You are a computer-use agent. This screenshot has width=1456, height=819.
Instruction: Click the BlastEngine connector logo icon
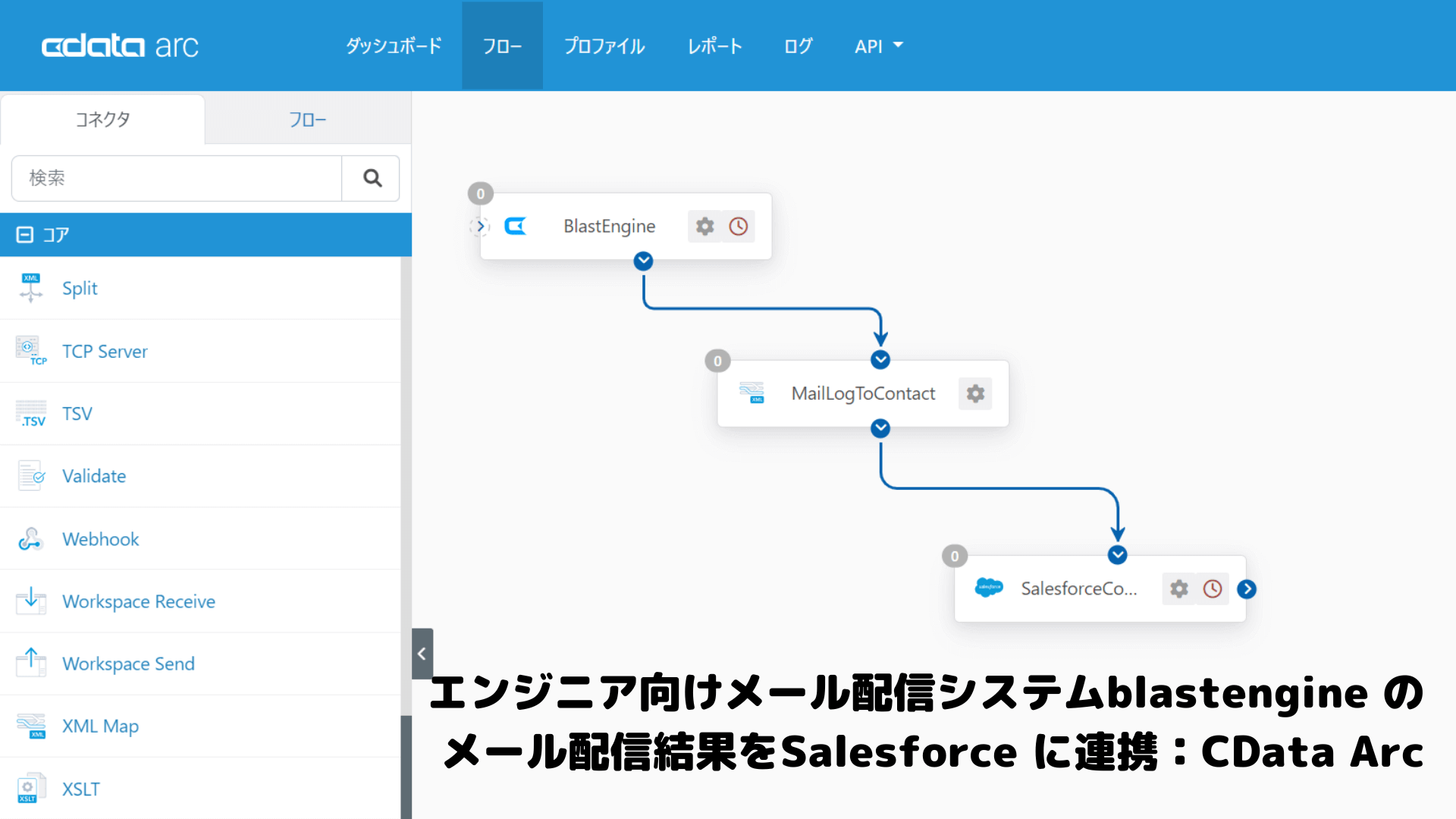[516, 226]
